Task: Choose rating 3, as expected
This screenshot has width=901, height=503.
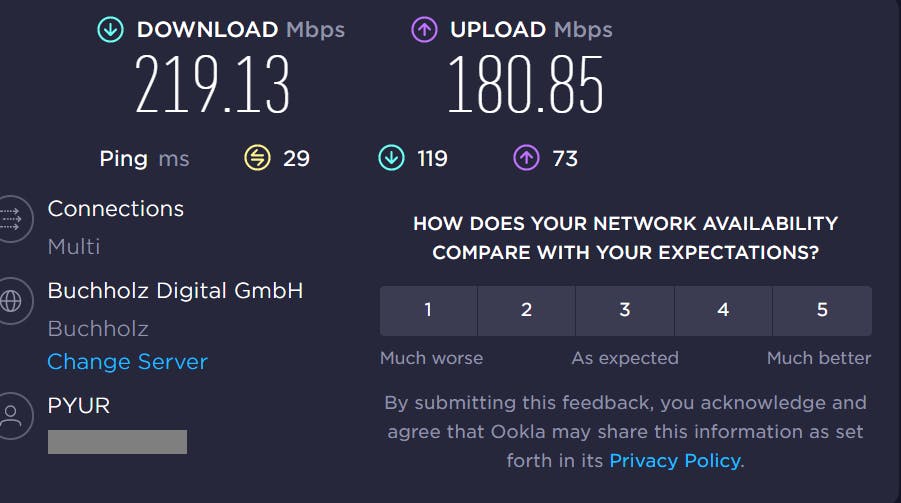Action: click(625, 310)
